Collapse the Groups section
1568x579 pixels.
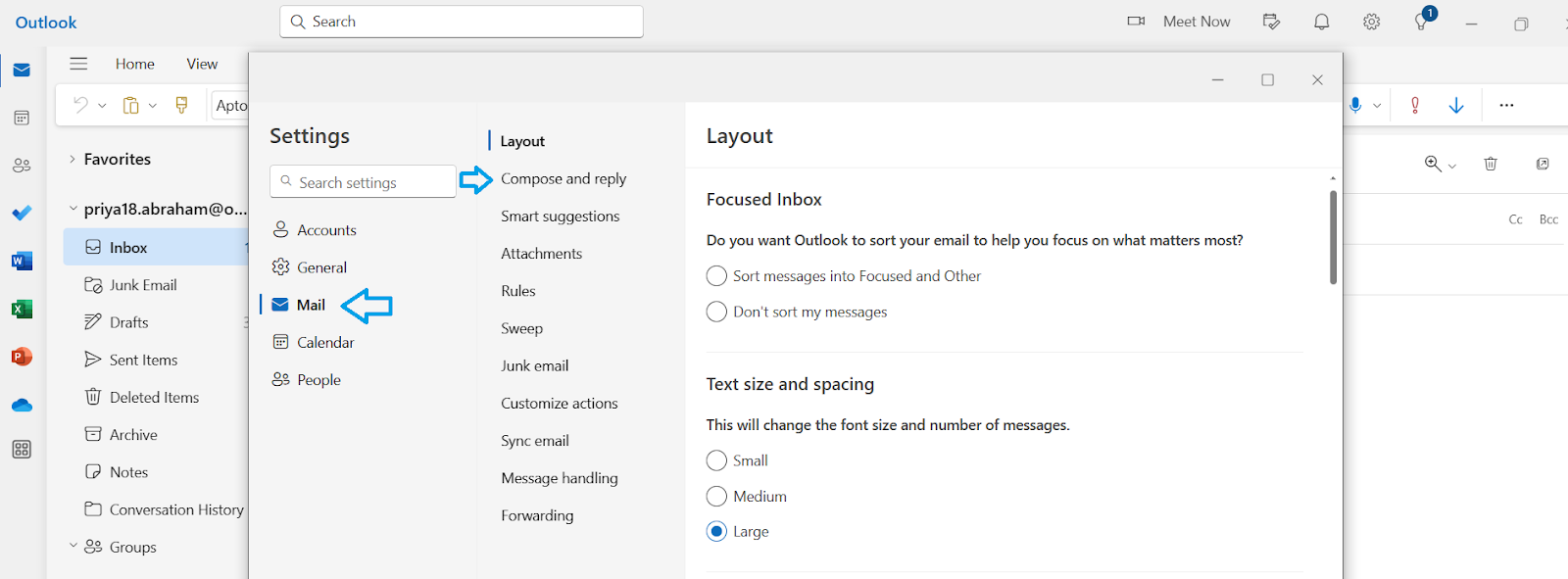73,547
